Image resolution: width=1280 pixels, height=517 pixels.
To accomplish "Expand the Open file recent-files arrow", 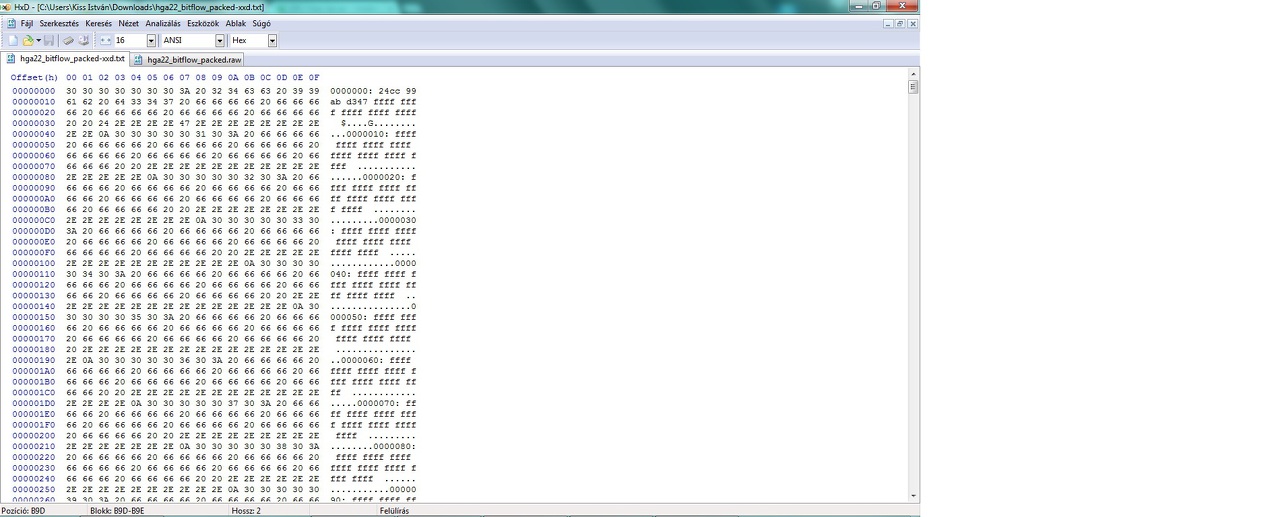I will click(38, 41).
